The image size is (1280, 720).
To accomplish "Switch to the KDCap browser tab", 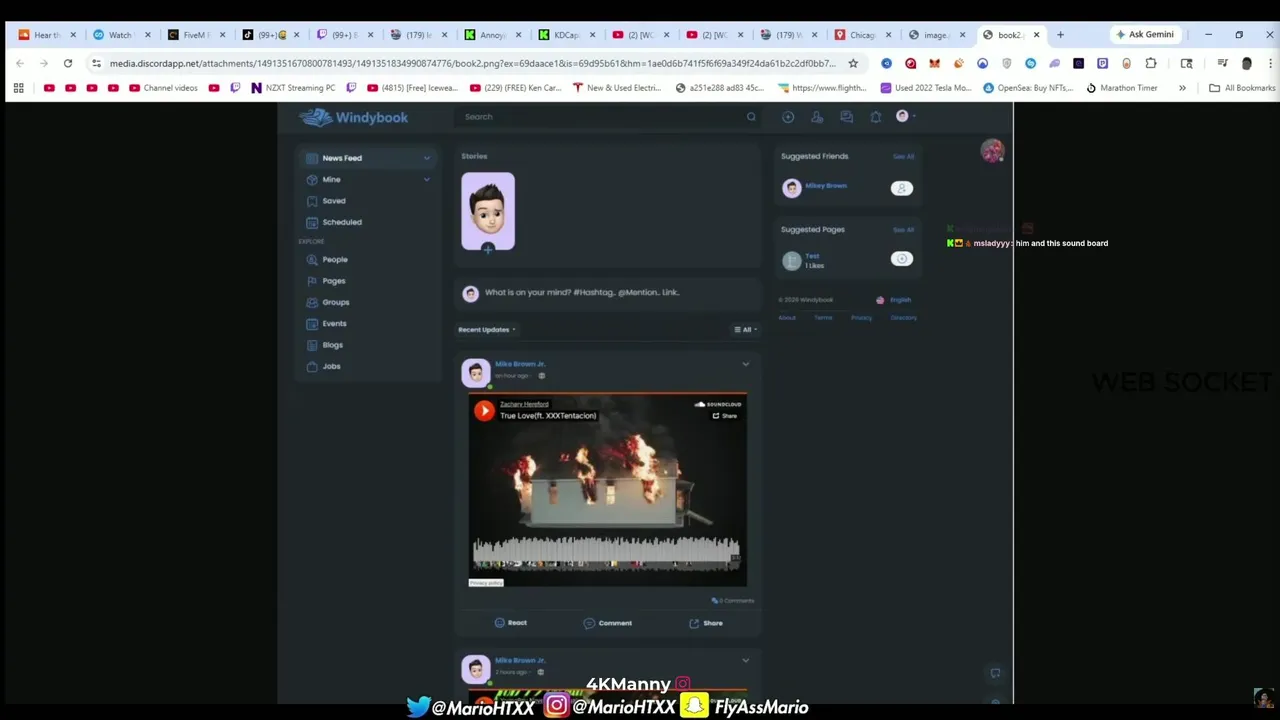I will coord(566,35).
